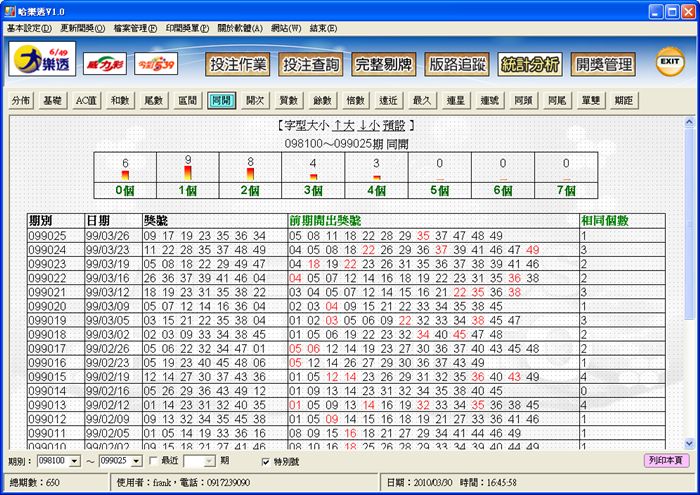Open the 檔案管理(F) menu
The image size is (700, 495).
tap(135, 28)
